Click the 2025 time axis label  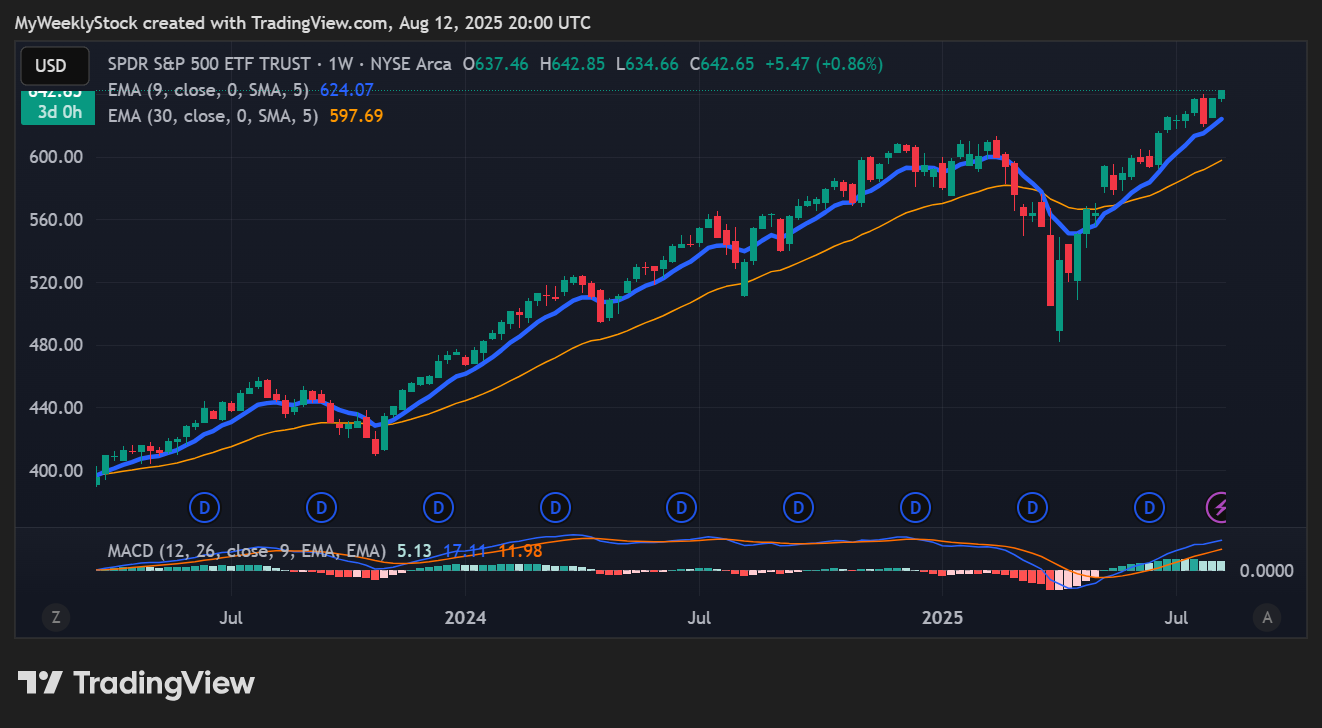coord(942,618)
